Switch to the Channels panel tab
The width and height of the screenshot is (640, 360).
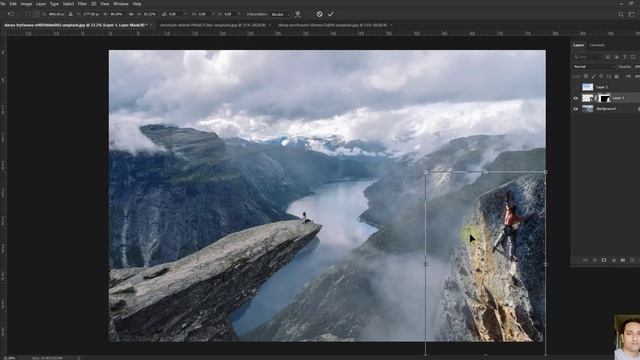click(597, 45)
